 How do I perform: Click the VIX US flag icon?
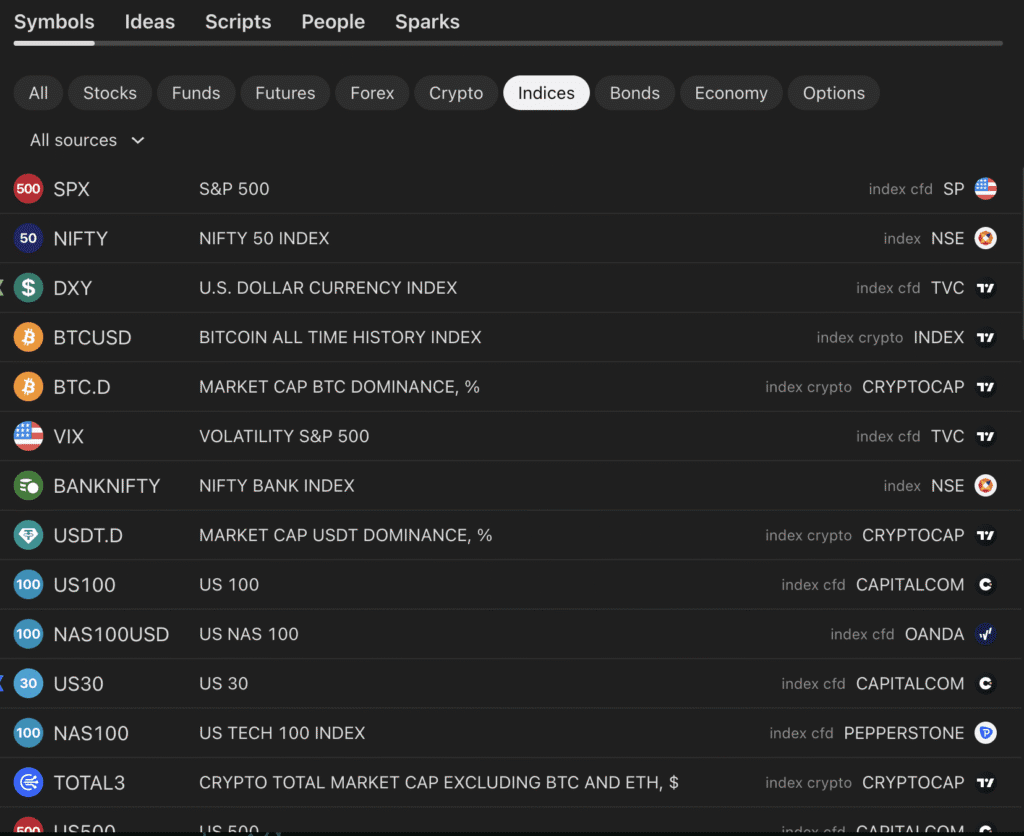pos(28,436)
